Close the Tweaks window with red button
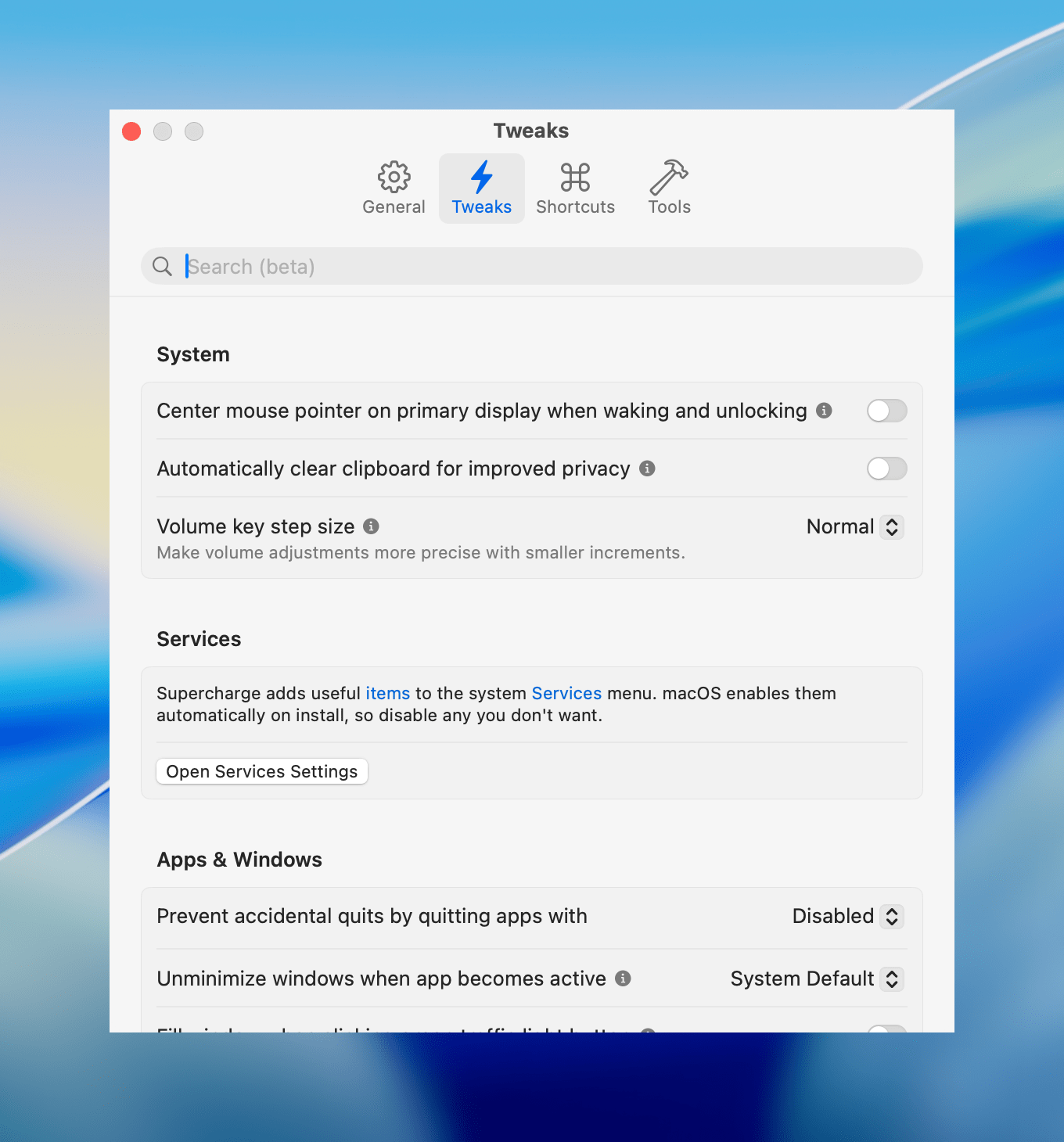Screen dimensions: 1064x1142 click(x=131, y=131)
